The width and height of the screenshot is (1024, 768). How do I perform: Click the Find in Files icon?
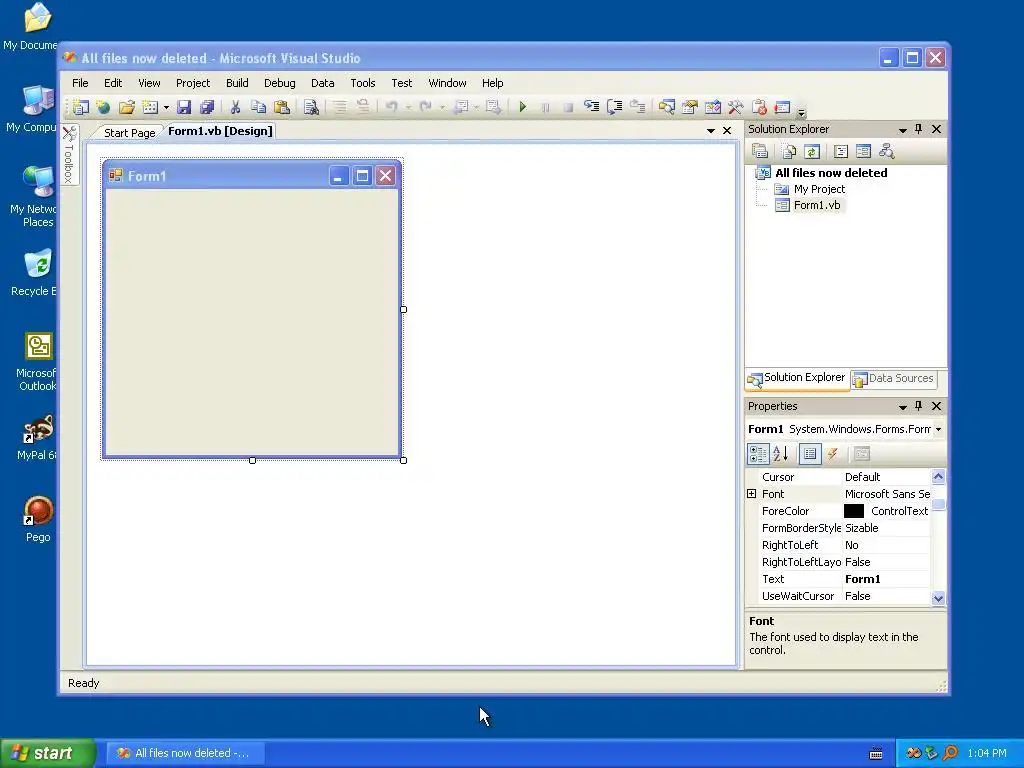pos(311,107)
